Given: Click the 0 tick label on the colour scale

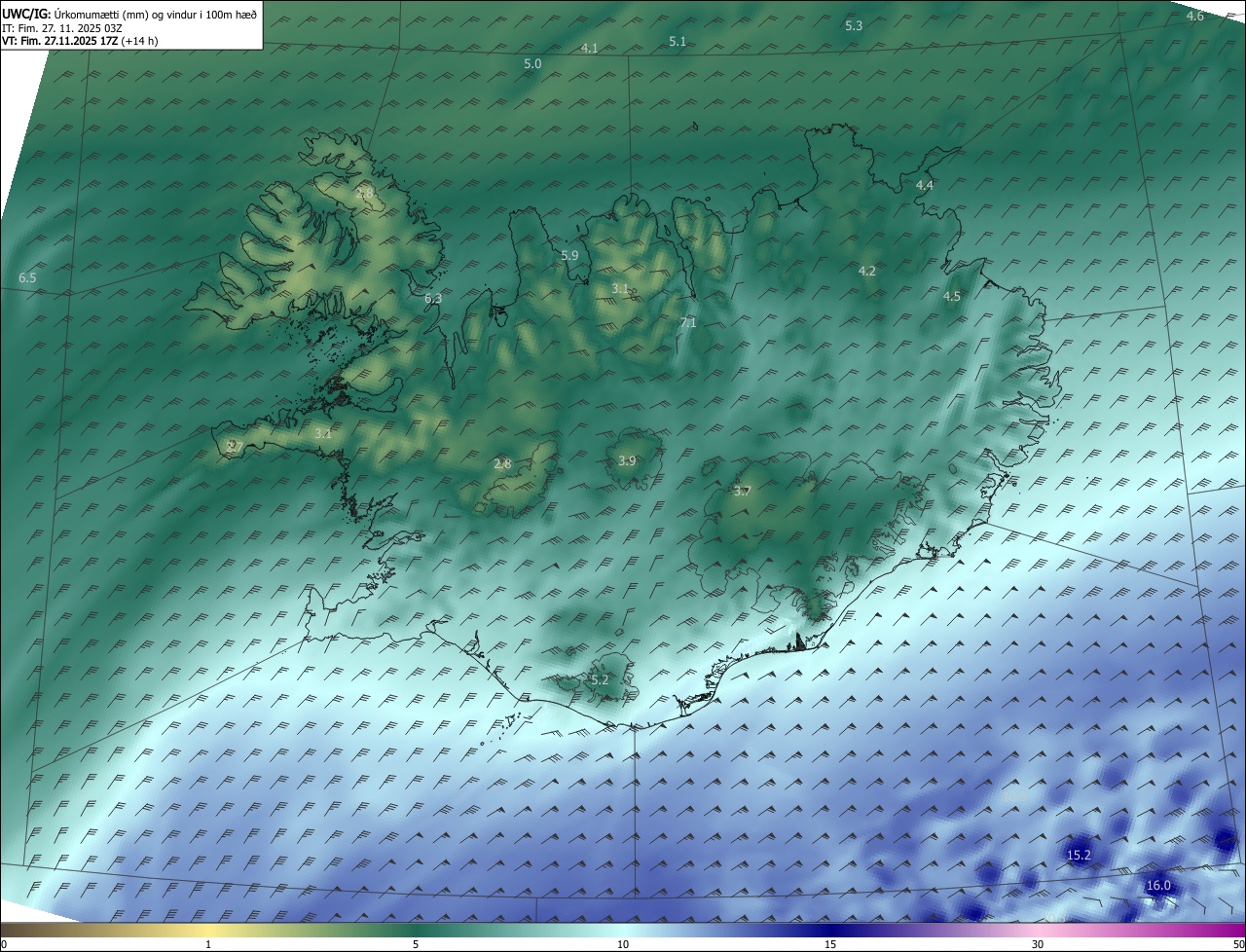Looking at the screenshot, I should [x=4, y=944].
